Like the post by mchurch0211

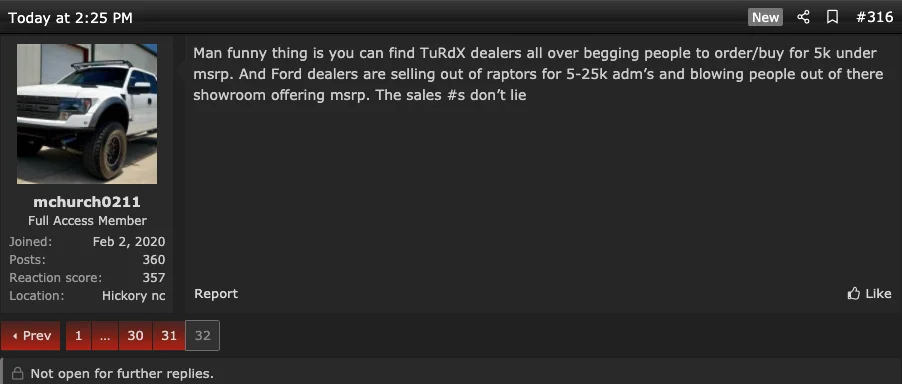coord(869,294)
